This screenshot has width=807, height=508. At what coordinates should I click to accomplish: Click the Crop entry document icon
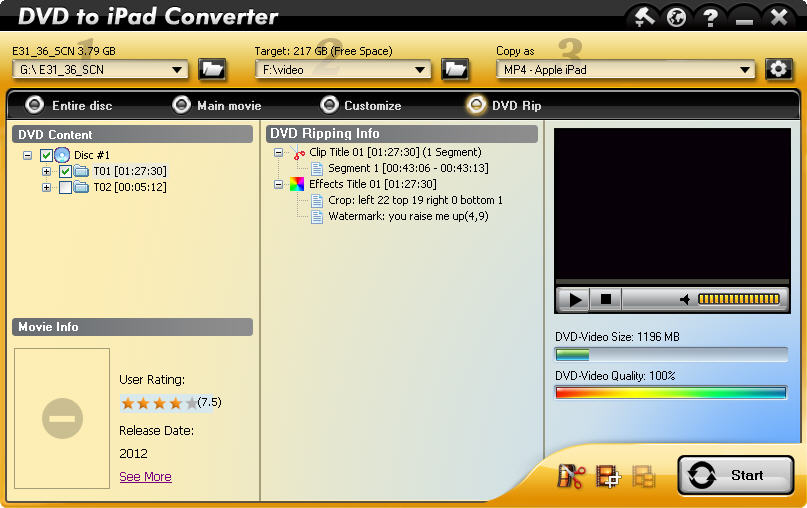(x=317, y=200)
